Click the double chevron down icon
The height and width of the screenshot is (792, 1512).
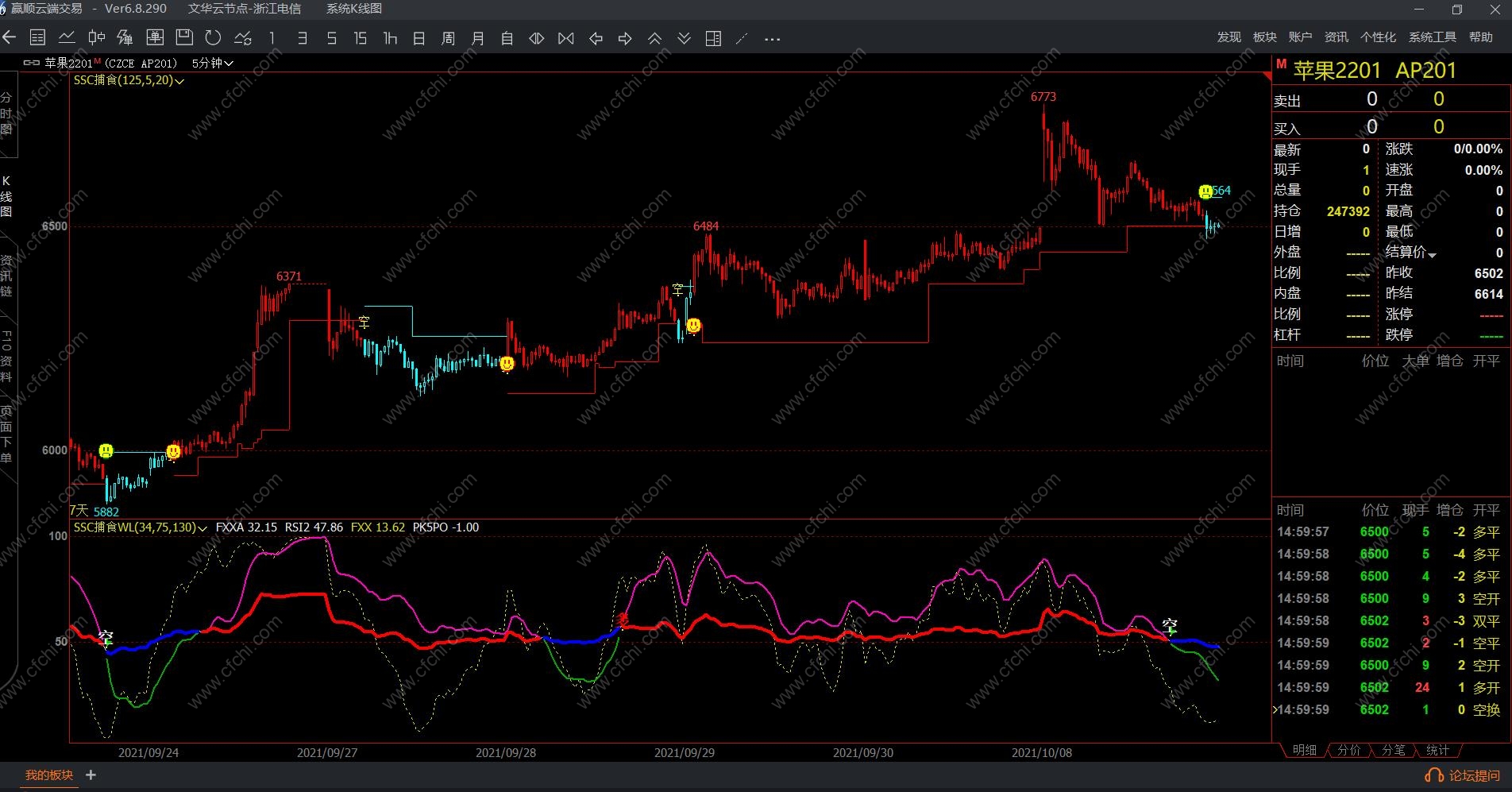[x=684, y=37]
